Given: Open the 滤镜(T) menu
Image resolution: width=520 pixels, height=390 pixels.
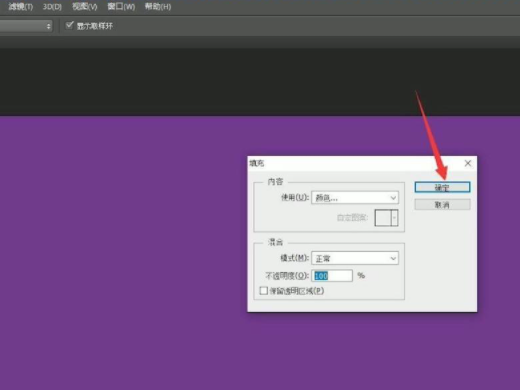Looking at the screenshot, I should pos(20,7).
